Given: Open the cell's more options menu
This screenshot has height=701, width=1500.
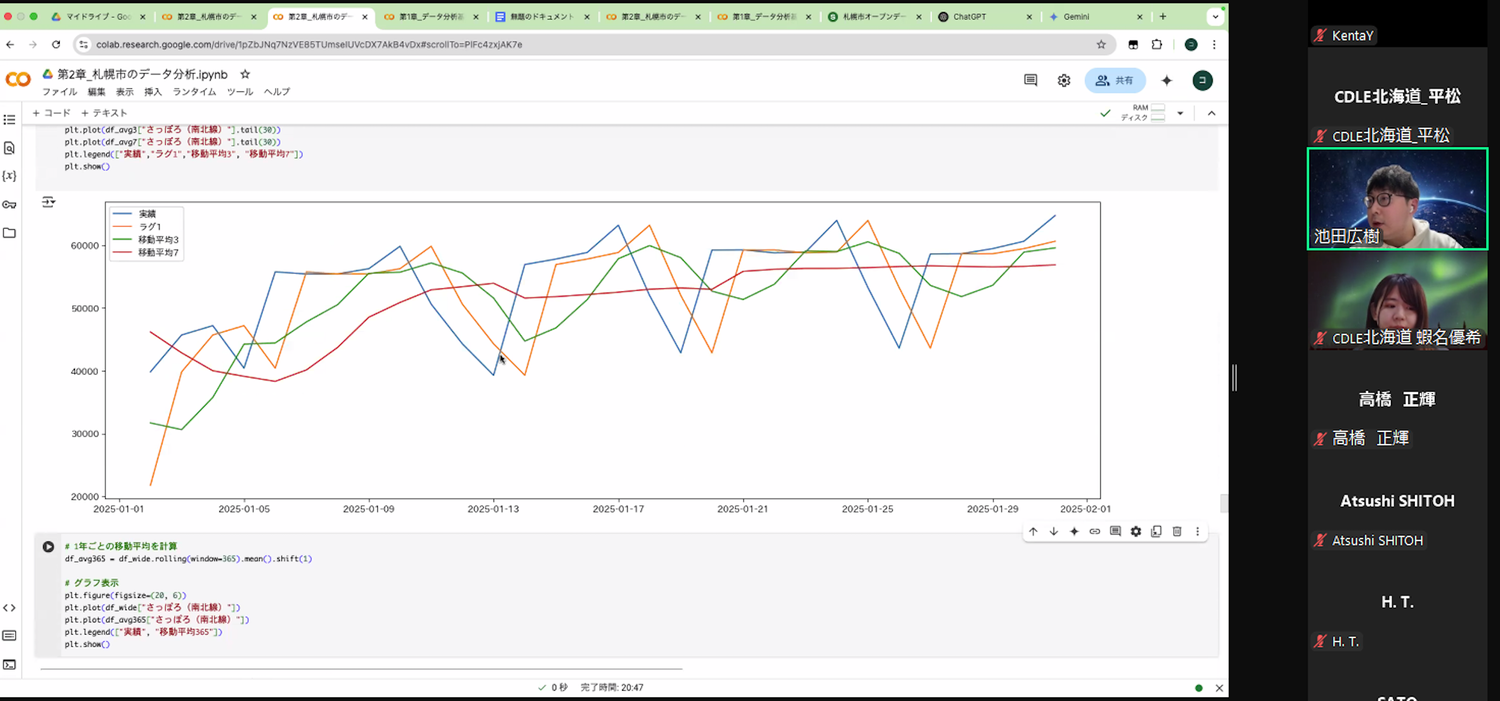Looking at the screenshot, I should pyautogui.click(x=1197, y=532).
